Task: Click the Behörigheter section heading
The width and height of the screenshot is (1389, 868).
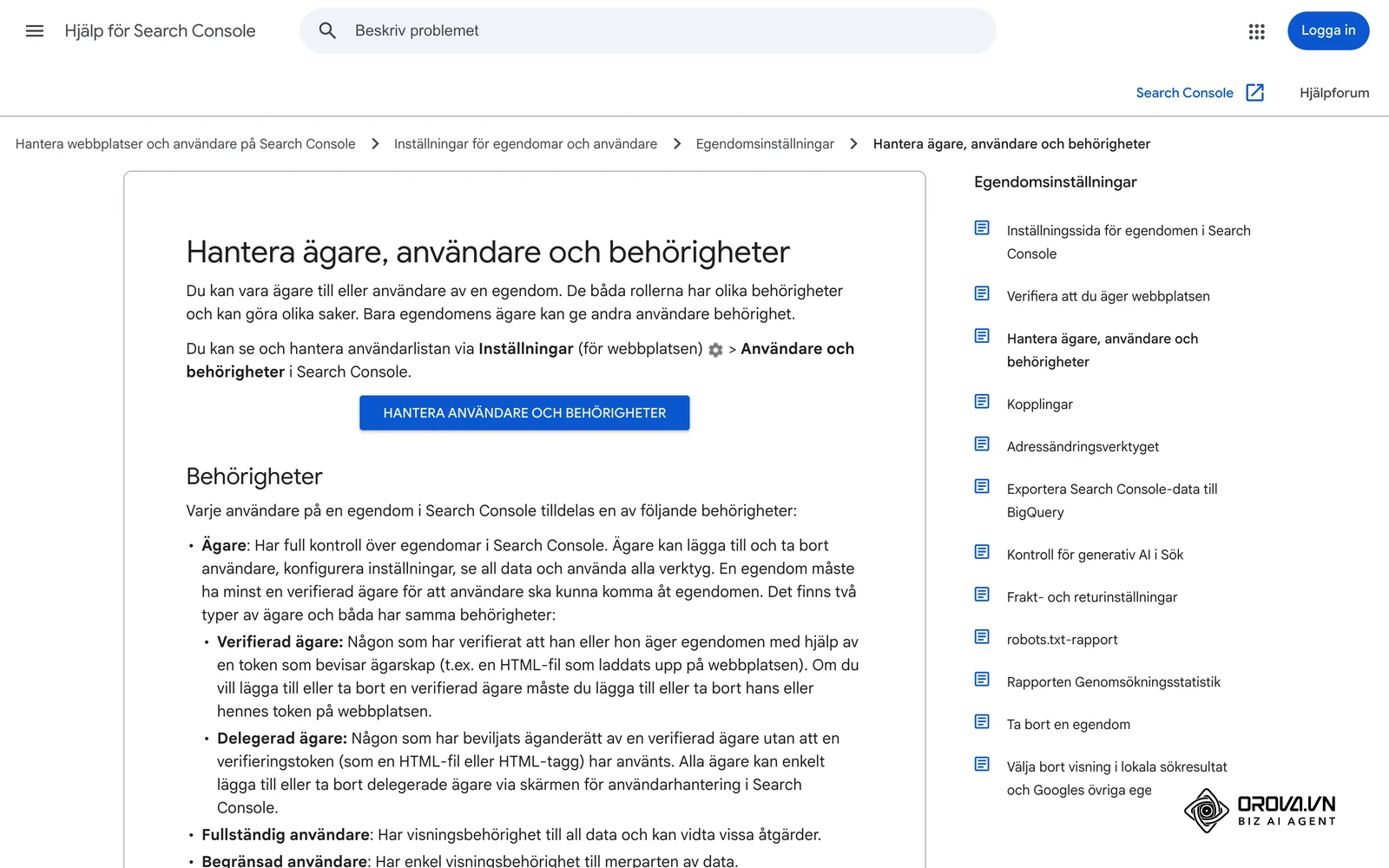Action: pos(254,477)
